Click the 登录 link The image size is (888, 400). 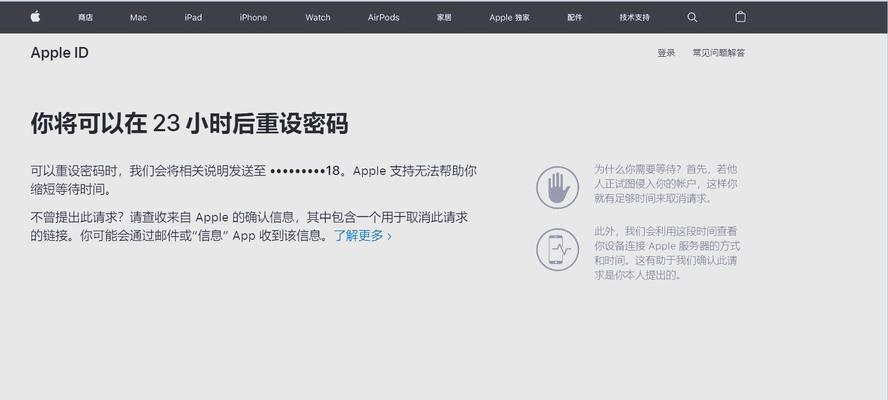(x=666, y=53)
